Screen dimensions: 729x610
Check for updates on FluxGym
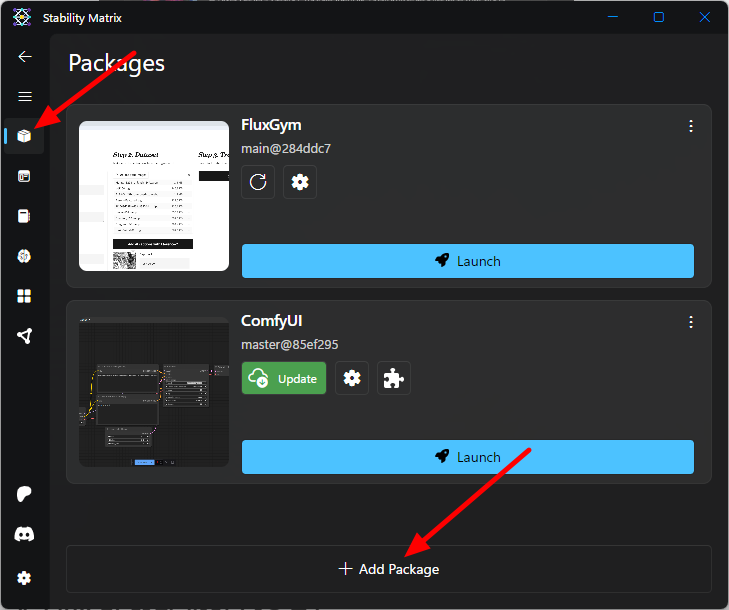click(258, 182)
